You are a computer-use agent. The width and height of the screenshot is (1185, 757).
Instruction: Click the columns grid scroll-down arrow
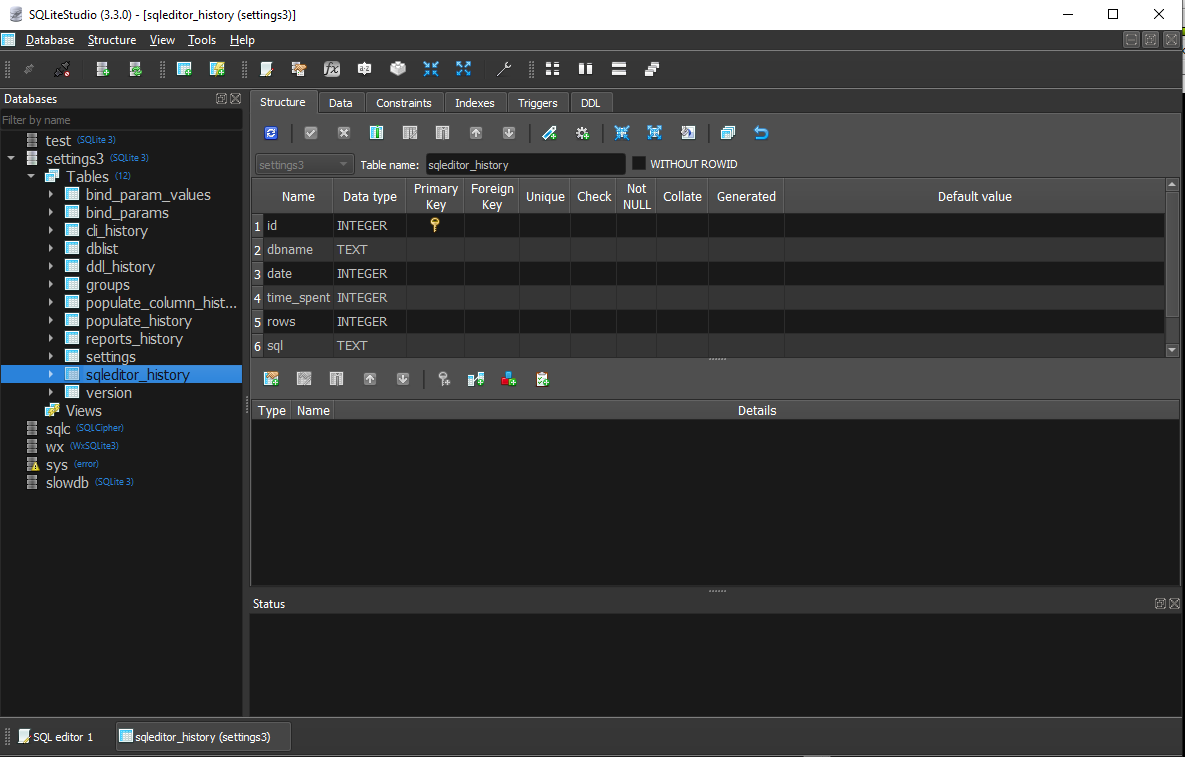tap(1173, 350)
